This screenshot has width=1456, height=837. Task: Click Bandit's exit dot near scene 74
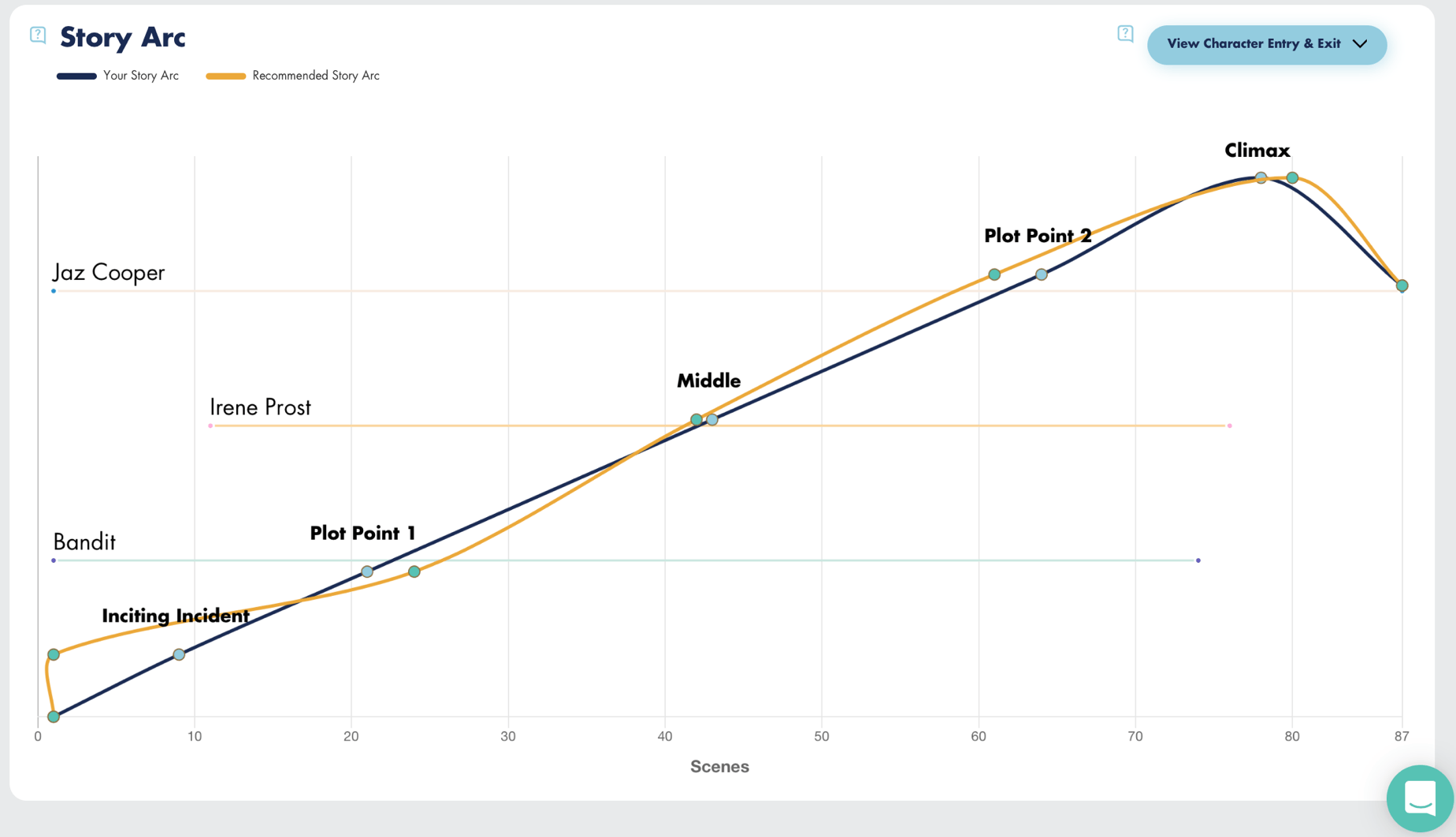click(1198, 560)
